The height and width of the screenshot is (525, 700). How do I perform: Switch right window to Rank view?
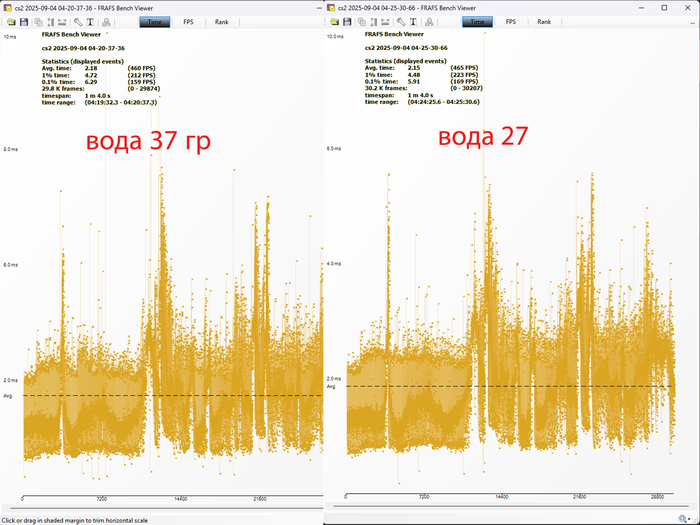pos(544,21)
